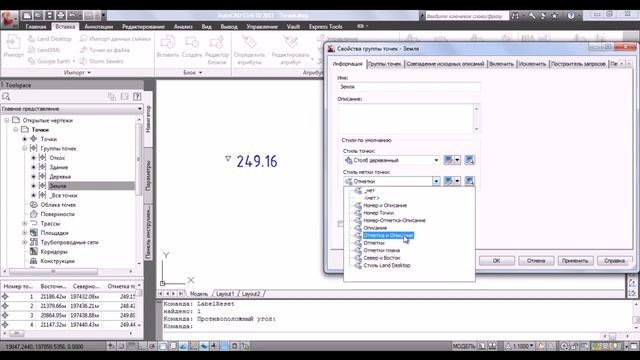The image size is (640, 360).
Task: Click Edit Attribute ribbon button
Action: [x=291, y=49]
